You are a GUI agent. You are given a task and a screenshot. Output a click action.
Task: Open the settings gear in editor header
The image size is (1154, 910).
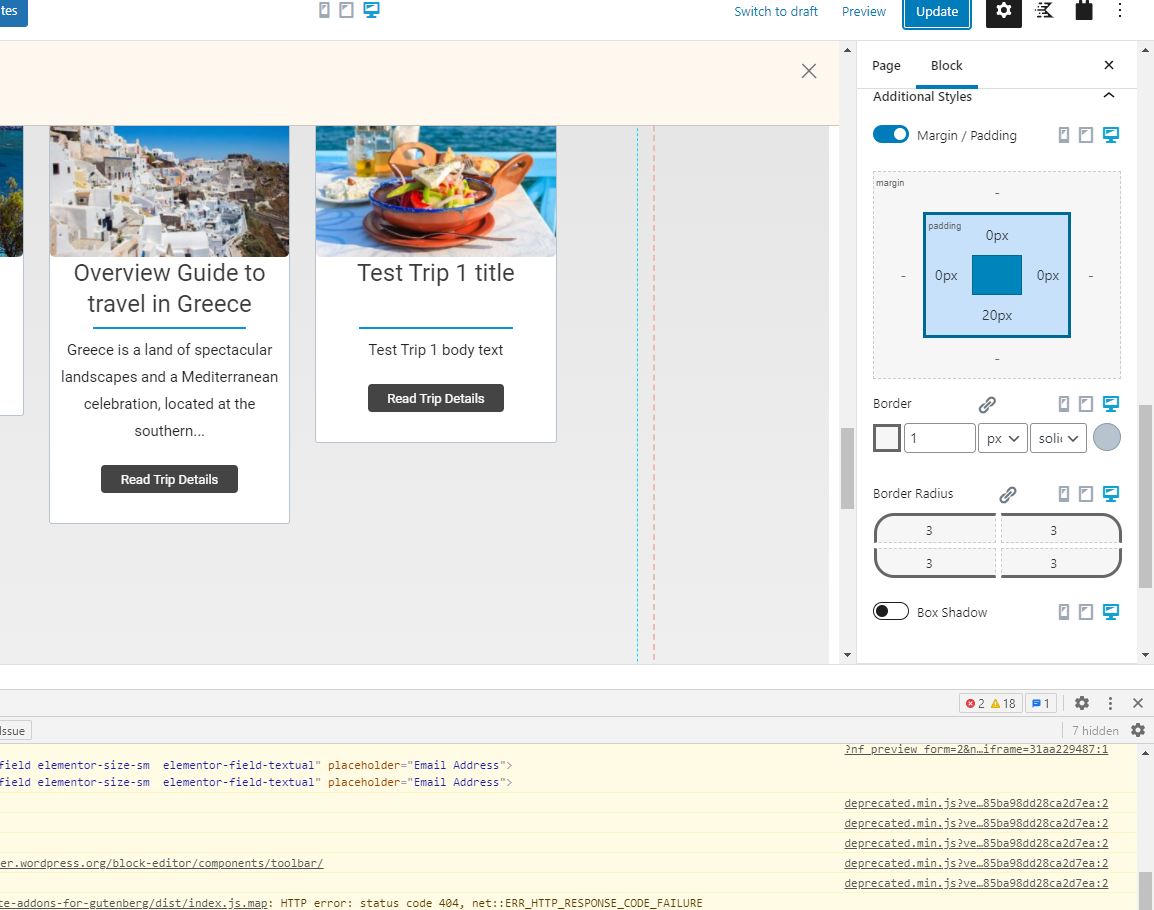[1004, 11]
